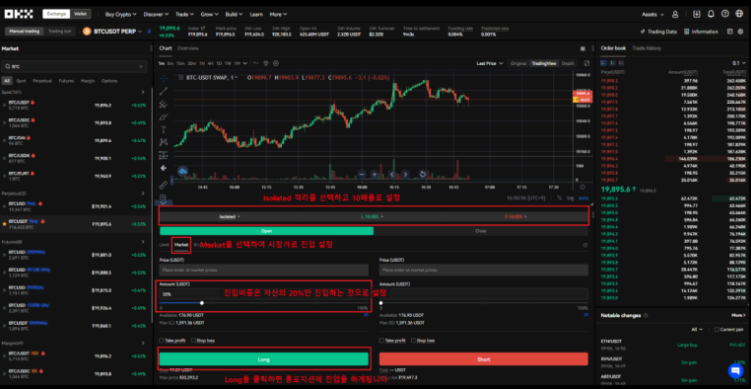This screenshot has height=389, width=751.
Task: Open the live chat support bubble
Action: [x=735, y=371]
